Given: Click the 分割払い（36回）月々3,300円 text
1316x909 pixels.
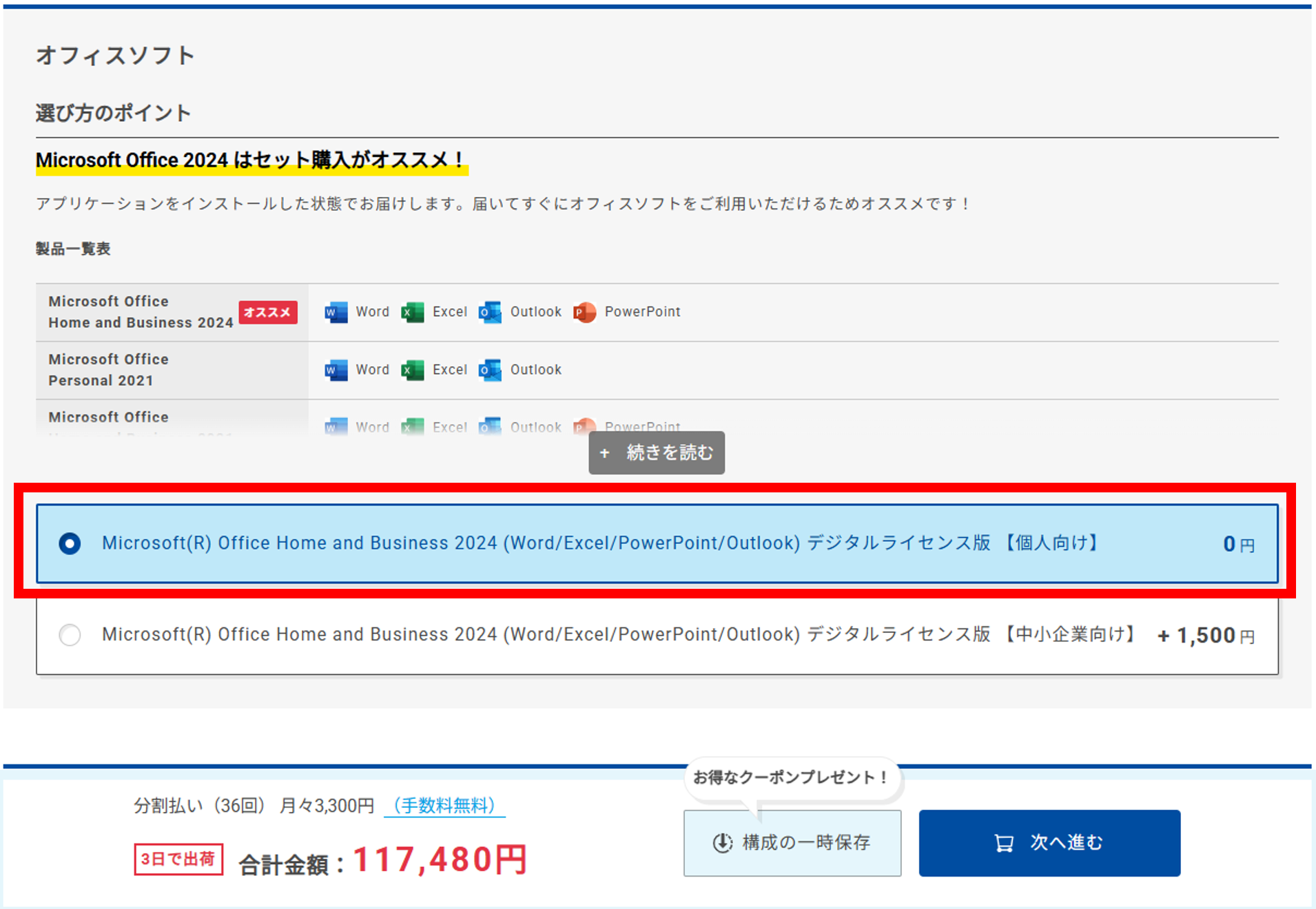Looking at the screenshot, I should (x=254, y=805).
